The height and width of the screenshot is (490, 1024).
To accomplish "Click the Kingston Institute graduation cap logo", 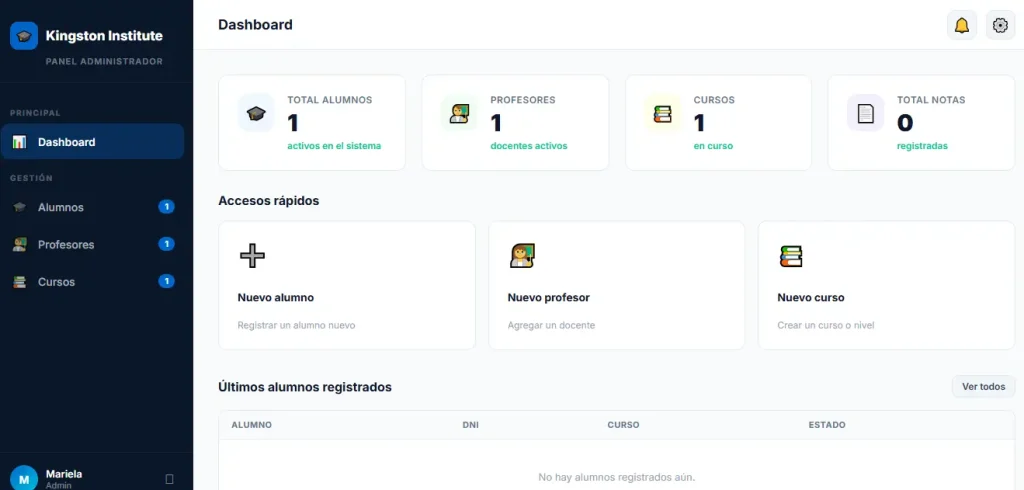I will click(24, 36).
